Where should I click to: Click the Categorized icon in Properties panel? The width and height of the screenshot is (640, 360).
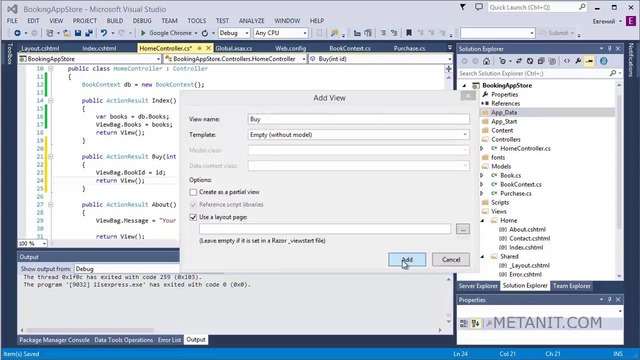[464, 324]
